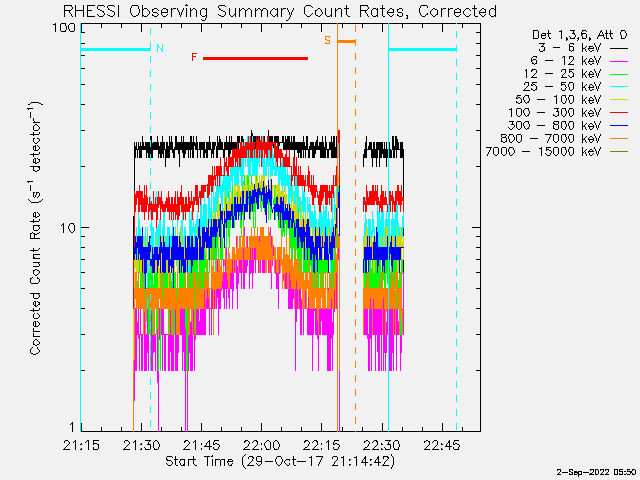Click the '100 - 300 keV' legend label
Viewport: 640px width, 480px height.
click(x=554, y=113)
